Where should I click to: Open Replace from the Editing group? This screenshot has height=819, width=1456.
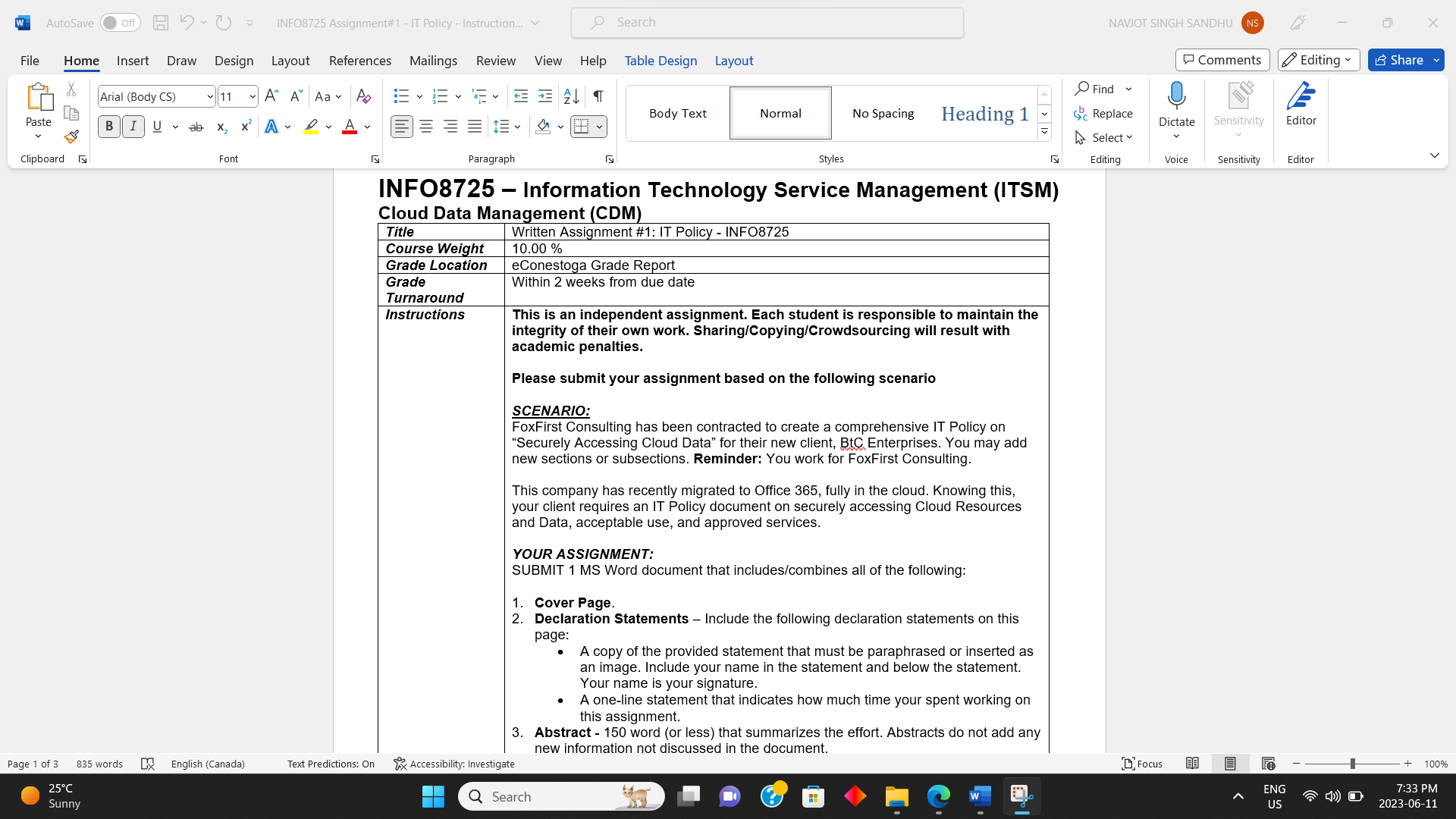pyautogui.click(x=1103, y=113)
